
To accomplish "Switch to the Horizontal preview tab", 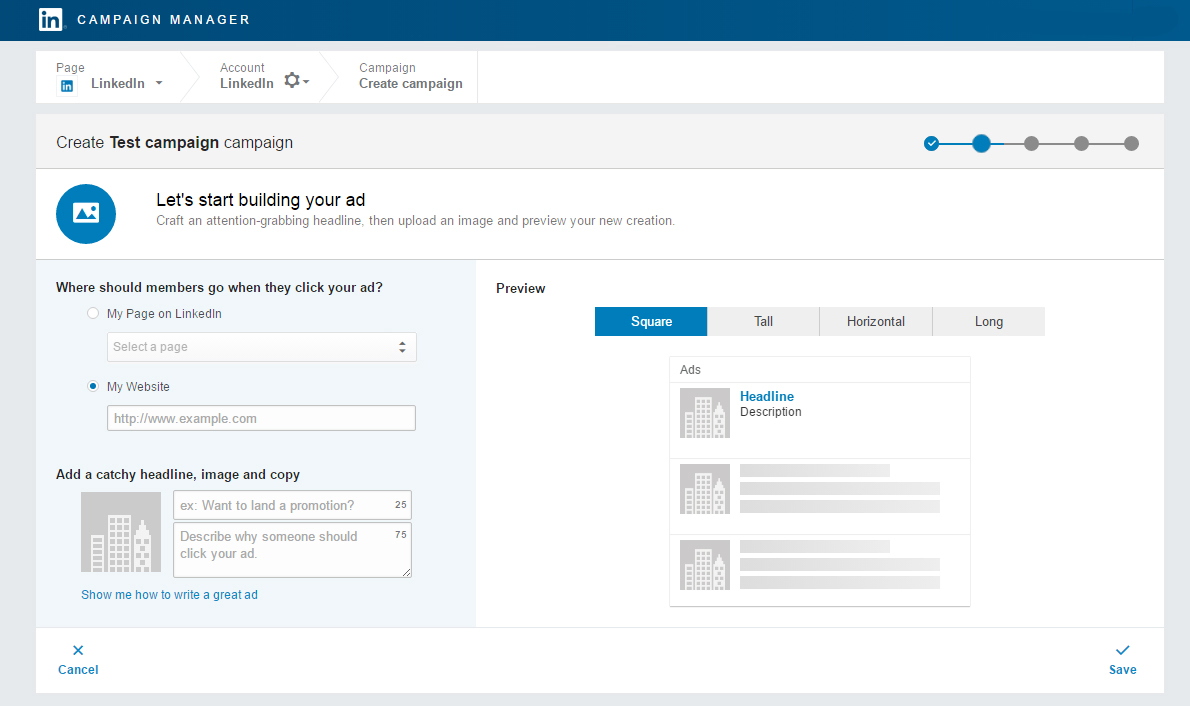I will click(875, 321).
